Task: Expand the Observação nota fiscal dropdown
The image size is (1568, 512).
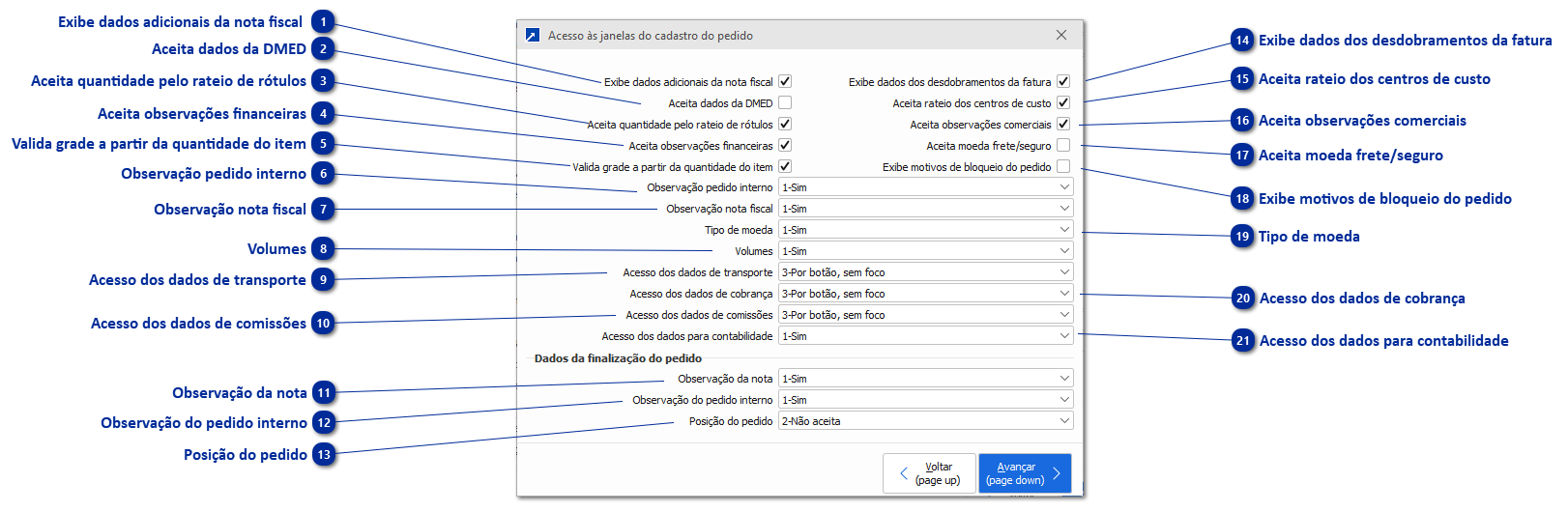Action: pyautogui.click(x=925, y=209)
